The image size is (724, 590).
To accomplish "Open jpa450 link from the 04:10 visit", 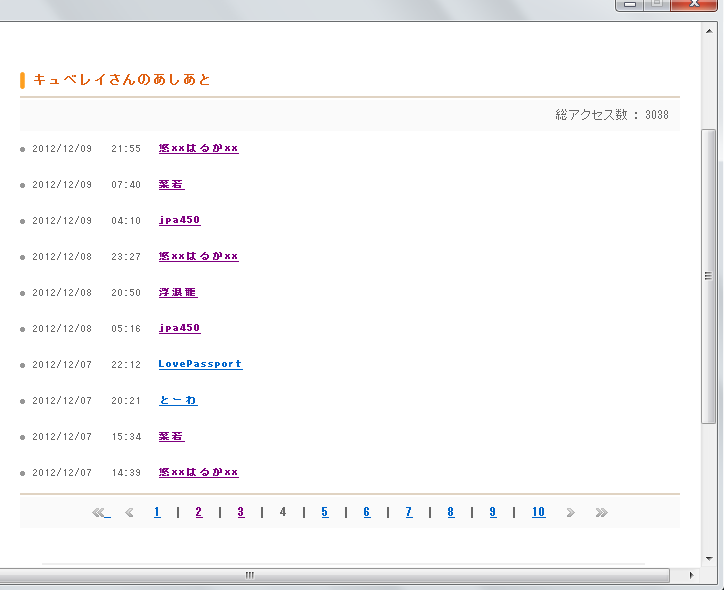I will pyautogui.click(x=180, y=220).
